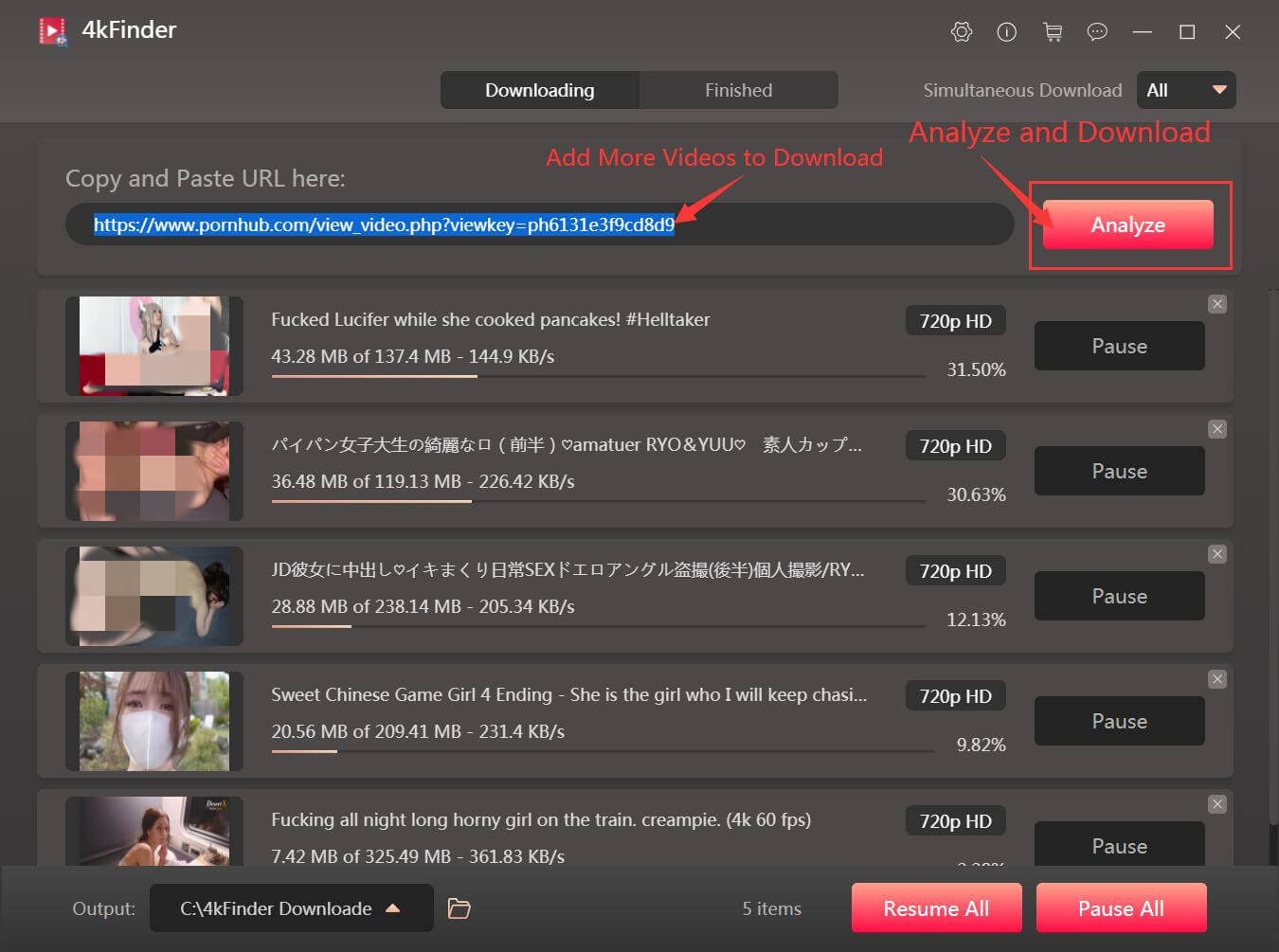Pause the 325.49 MB download
This screenshot has height=952, width=1279.
coord(1120,843)
